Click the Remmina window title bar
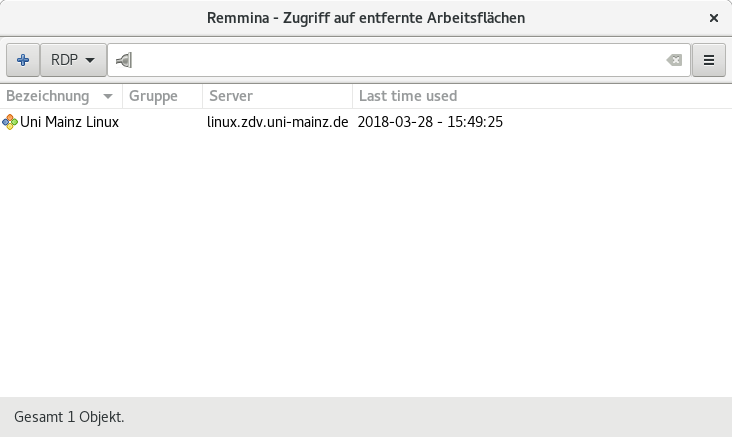This screenshot has width=732, height=437. pos(365,18)
